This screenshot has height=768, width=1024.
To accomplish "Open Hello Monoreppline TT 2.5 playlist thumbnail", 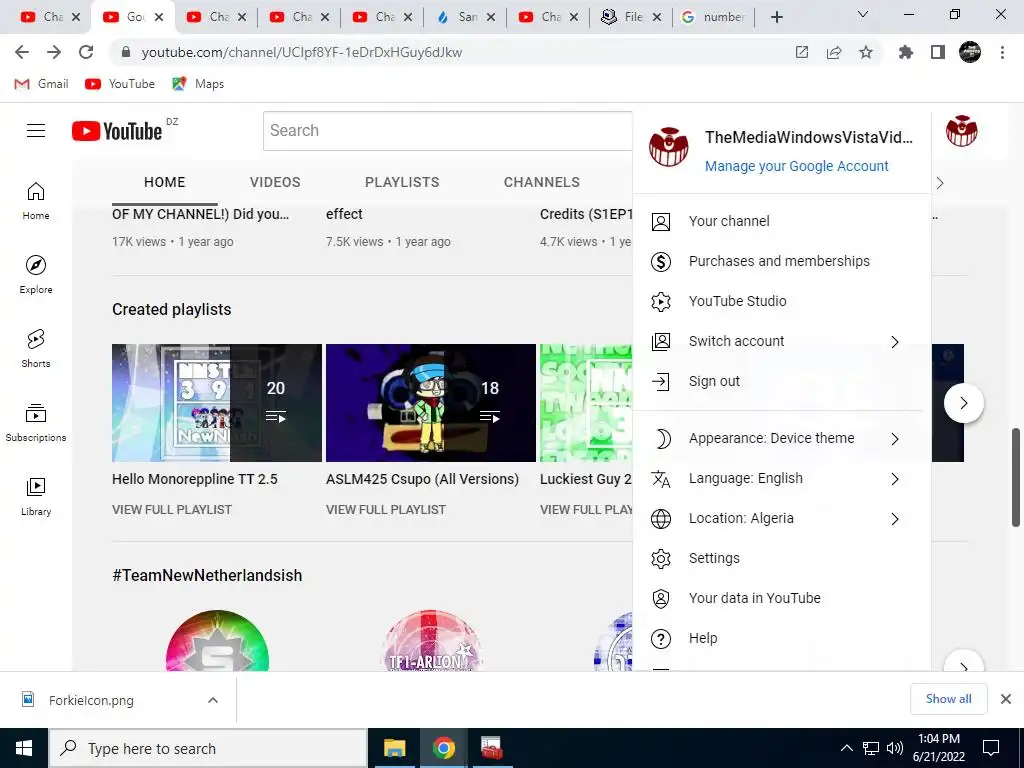I will point(217,403).
